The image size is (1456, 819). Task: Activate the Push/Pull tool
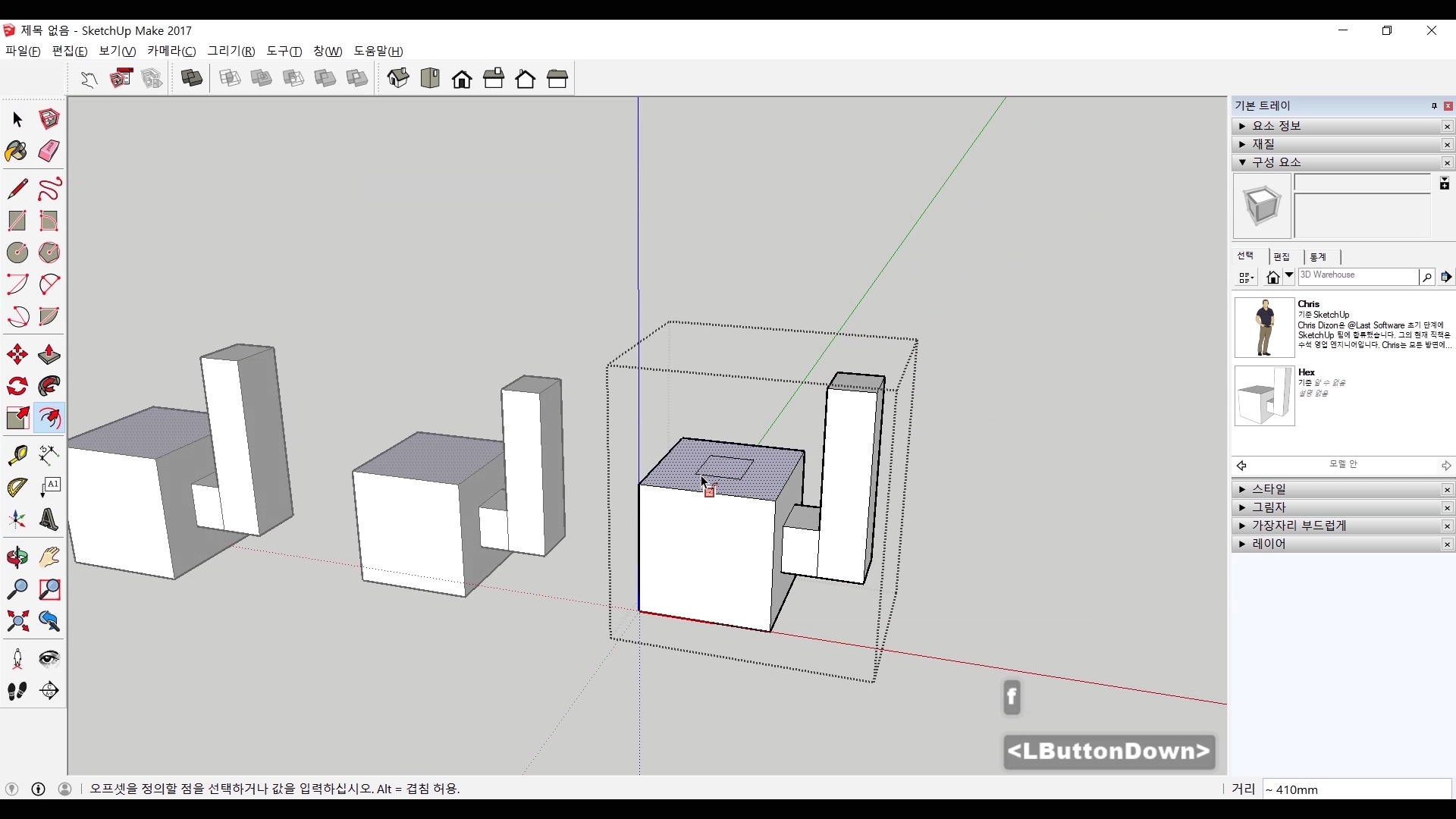(49, 355)
